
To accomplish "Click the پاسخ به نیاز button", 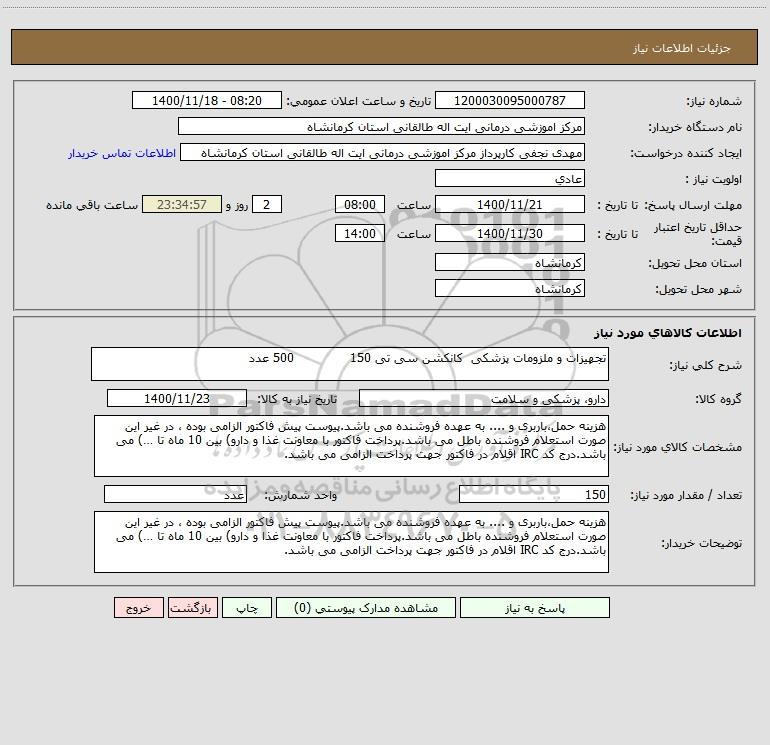I will point(535,607).
